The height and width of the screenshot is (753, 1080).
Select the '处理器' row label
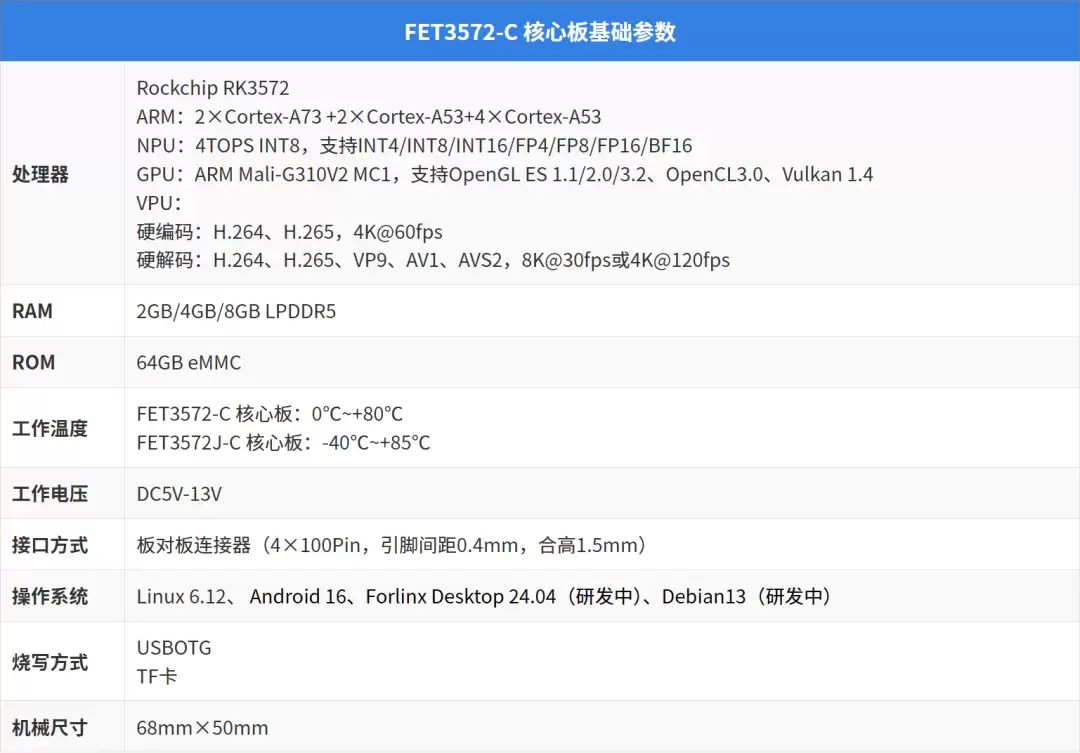tap(41, 174)
